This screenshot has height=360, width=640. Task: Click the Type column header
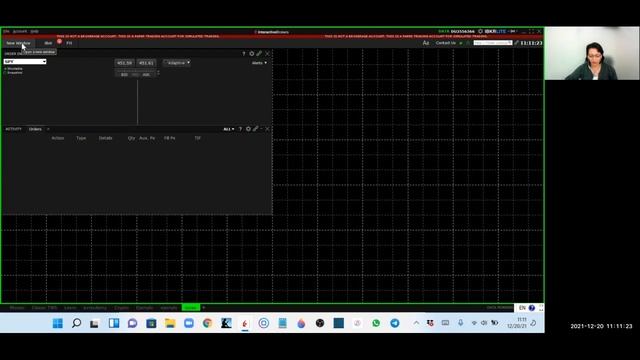point(81,138)
